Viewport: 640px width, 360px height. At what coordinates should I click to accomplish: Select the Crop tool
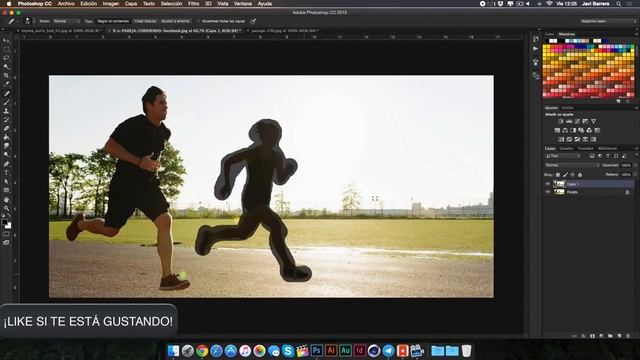click(6, 76)
